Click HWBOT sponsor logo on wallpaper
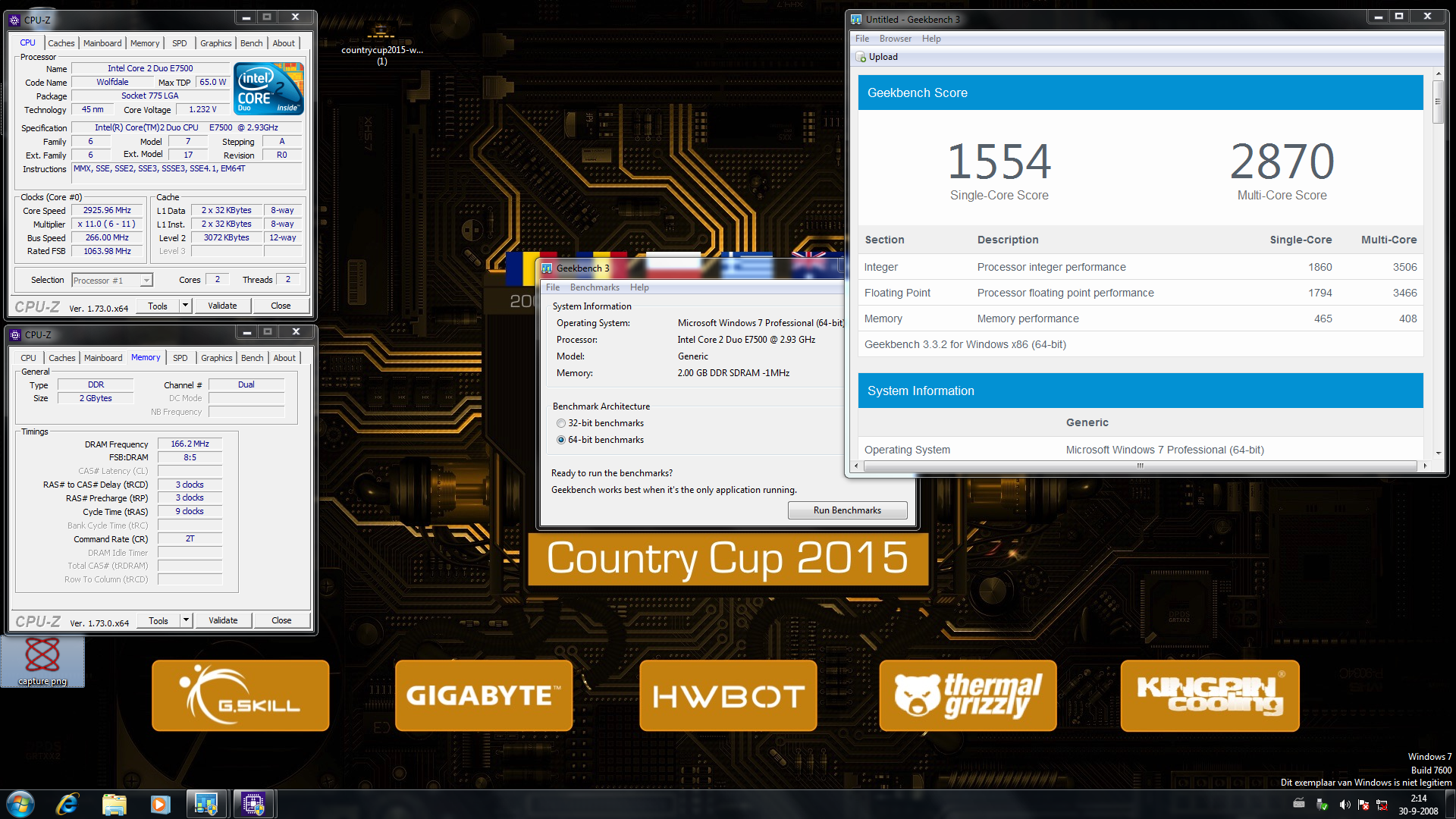 point(728,695)
